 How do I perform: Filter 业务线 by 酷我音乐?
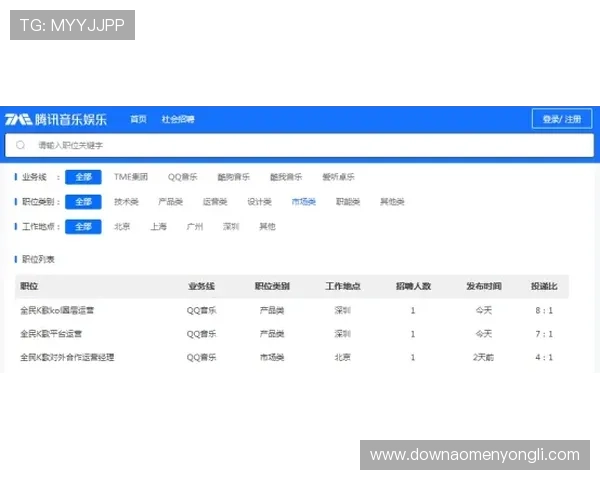pos(286,177)
